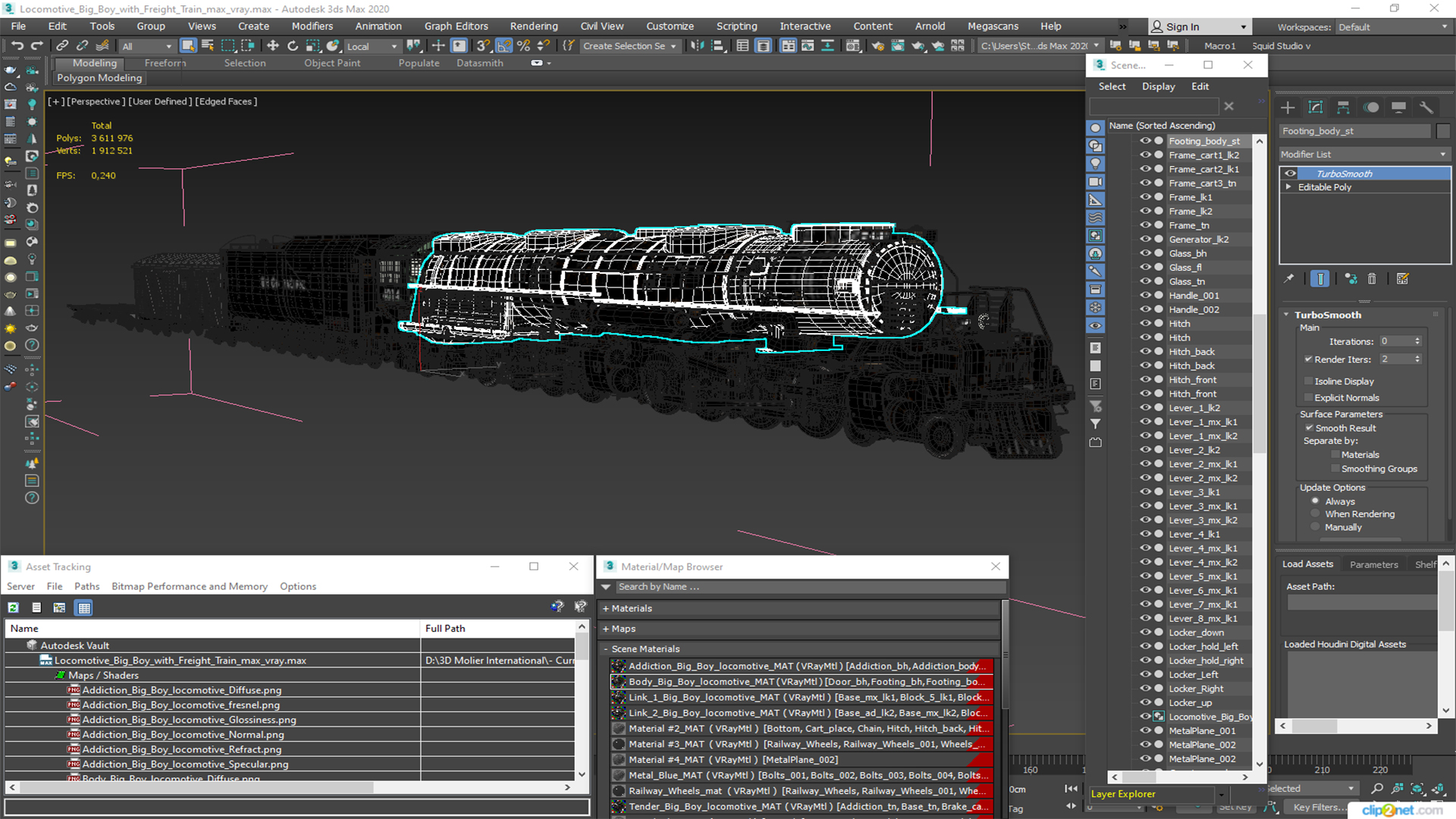This screenshot has width=1456, height=819.
Task: Select the When Rendering update option
Action: [1316, 514]
